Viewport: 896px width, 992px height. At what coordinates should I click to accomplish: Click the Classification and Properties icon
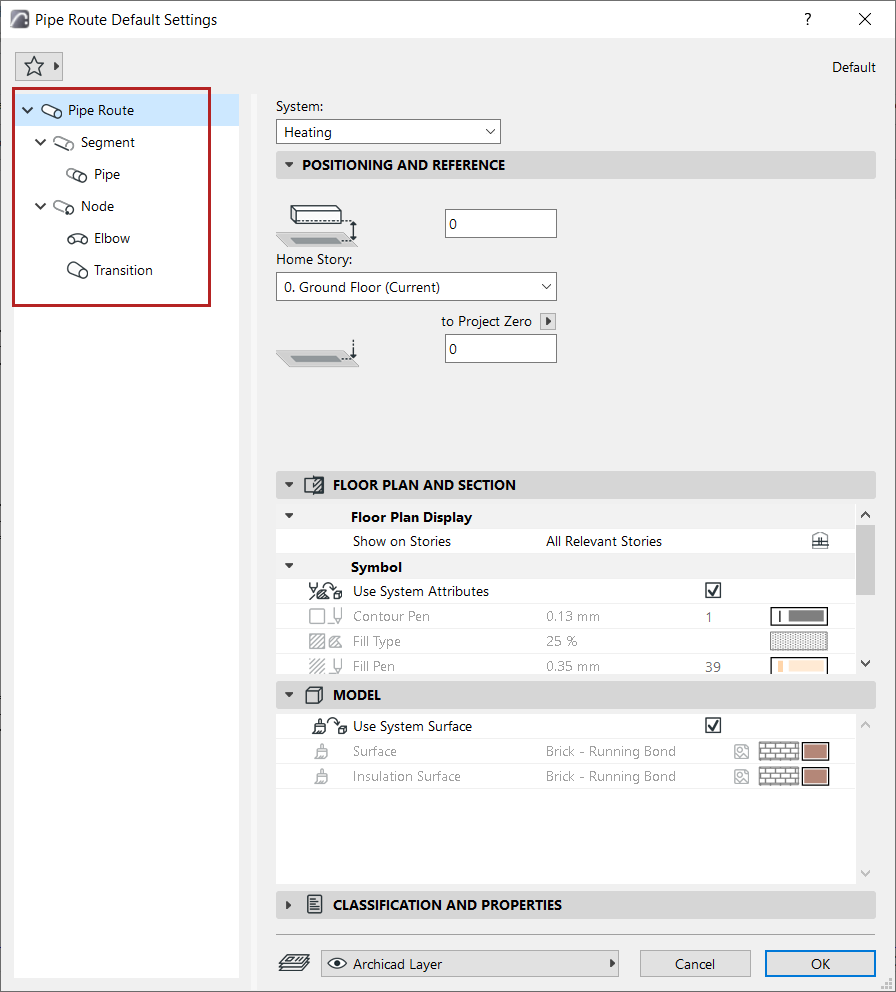314,905
